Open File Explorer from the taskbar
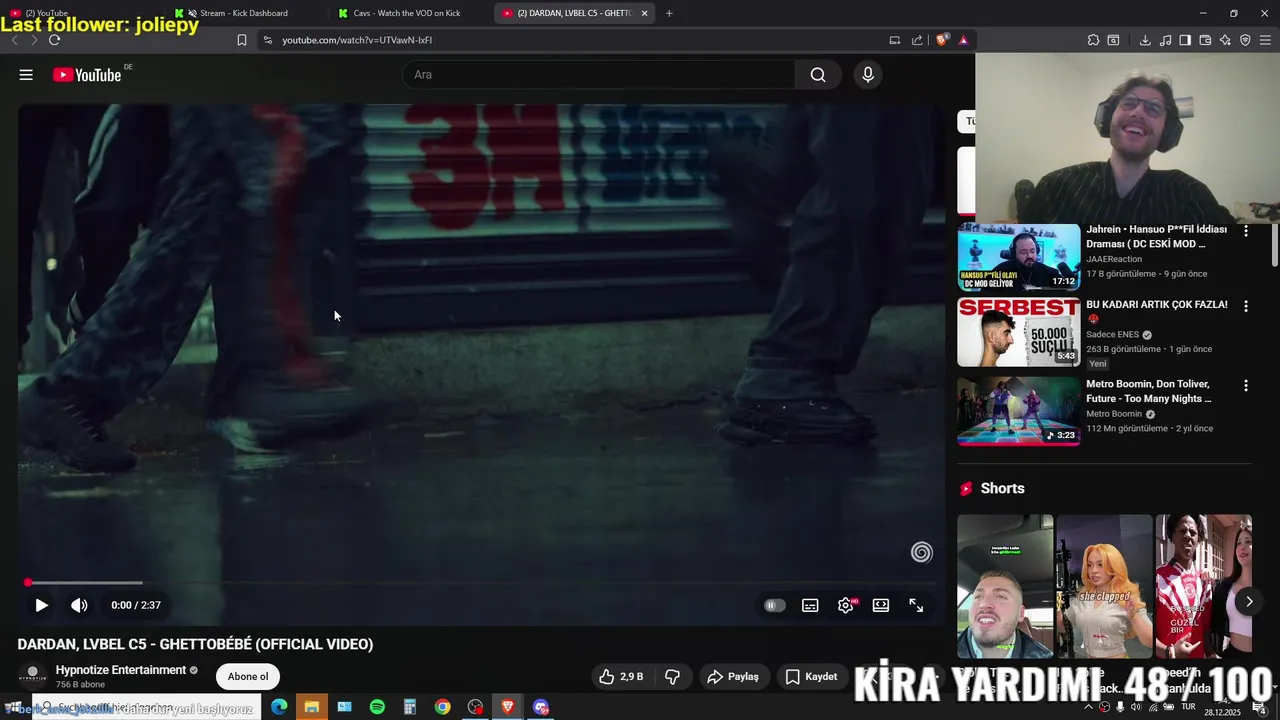The height and width of the screenshot is (720, 1280). pos(312,707)
